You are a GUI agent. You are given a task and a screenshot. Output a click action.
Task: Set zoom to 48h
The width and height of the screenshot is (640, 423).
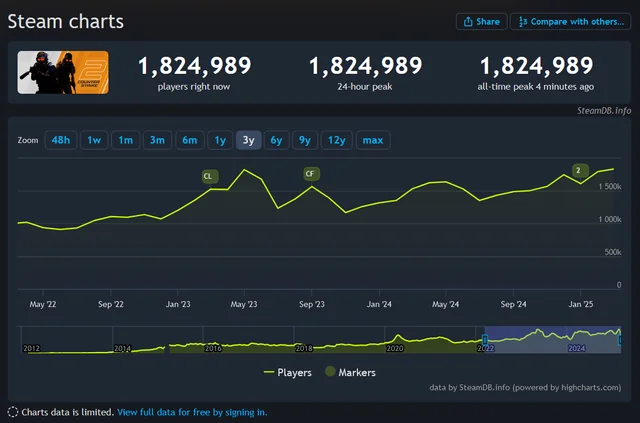pyautogui.click(x=61, y=140)
